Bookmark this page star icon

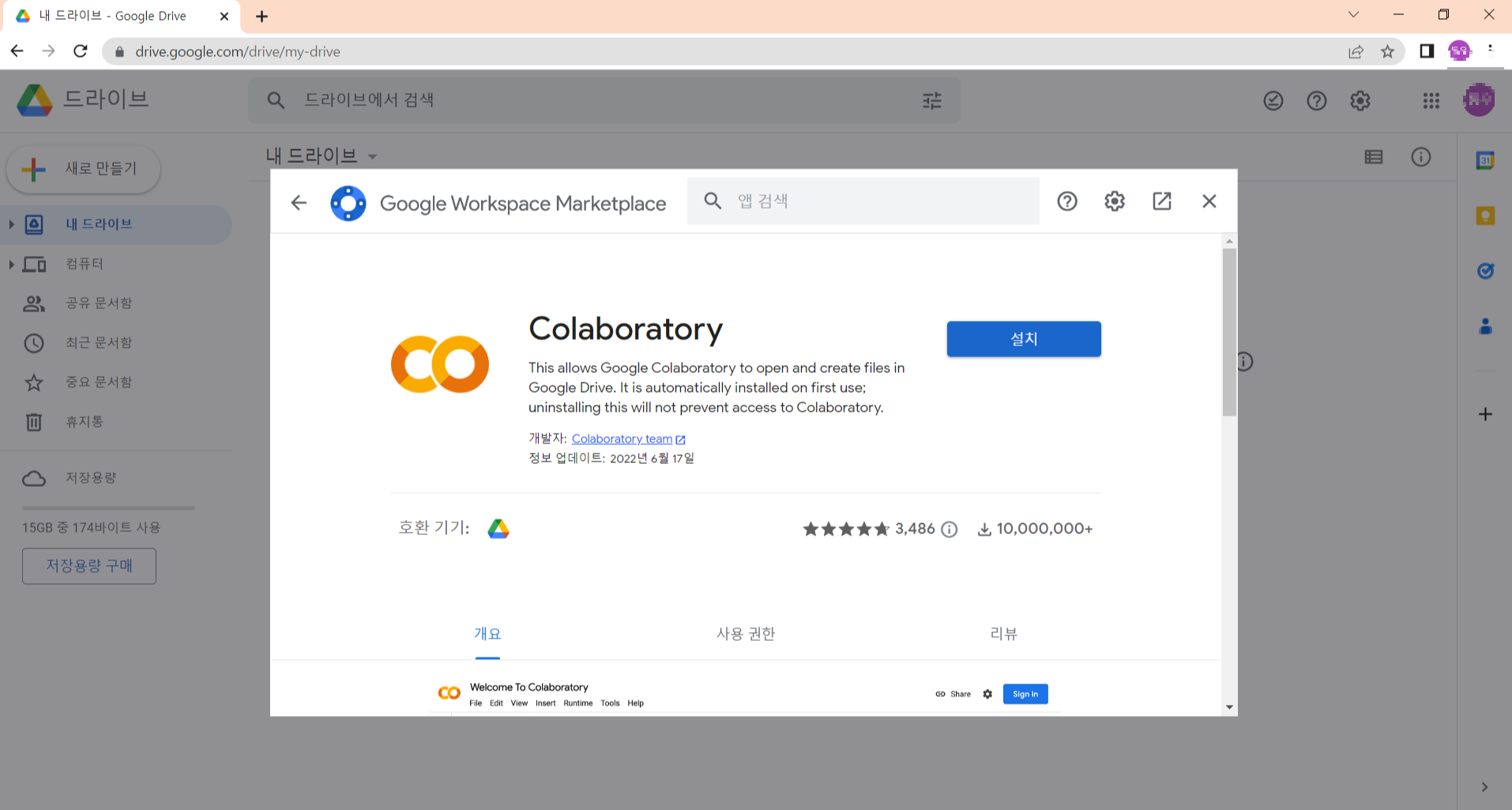pyautogui.click(x=1387, y=51)
